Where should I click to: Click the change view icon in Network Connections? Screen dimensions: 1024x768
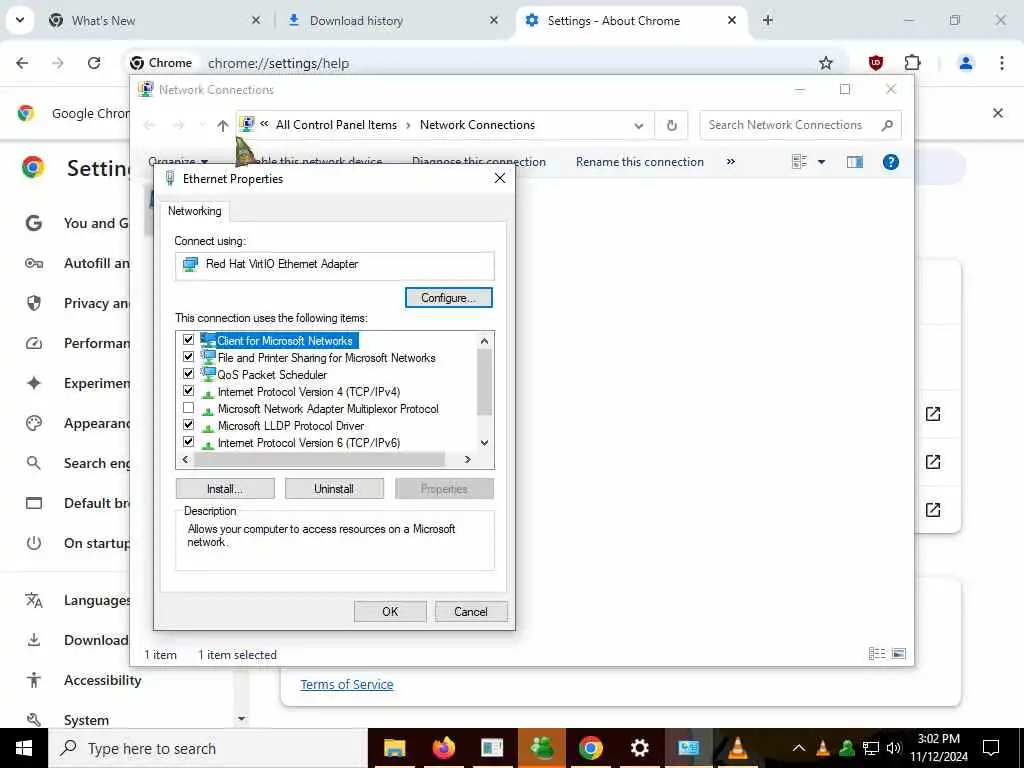coord(799,162)
